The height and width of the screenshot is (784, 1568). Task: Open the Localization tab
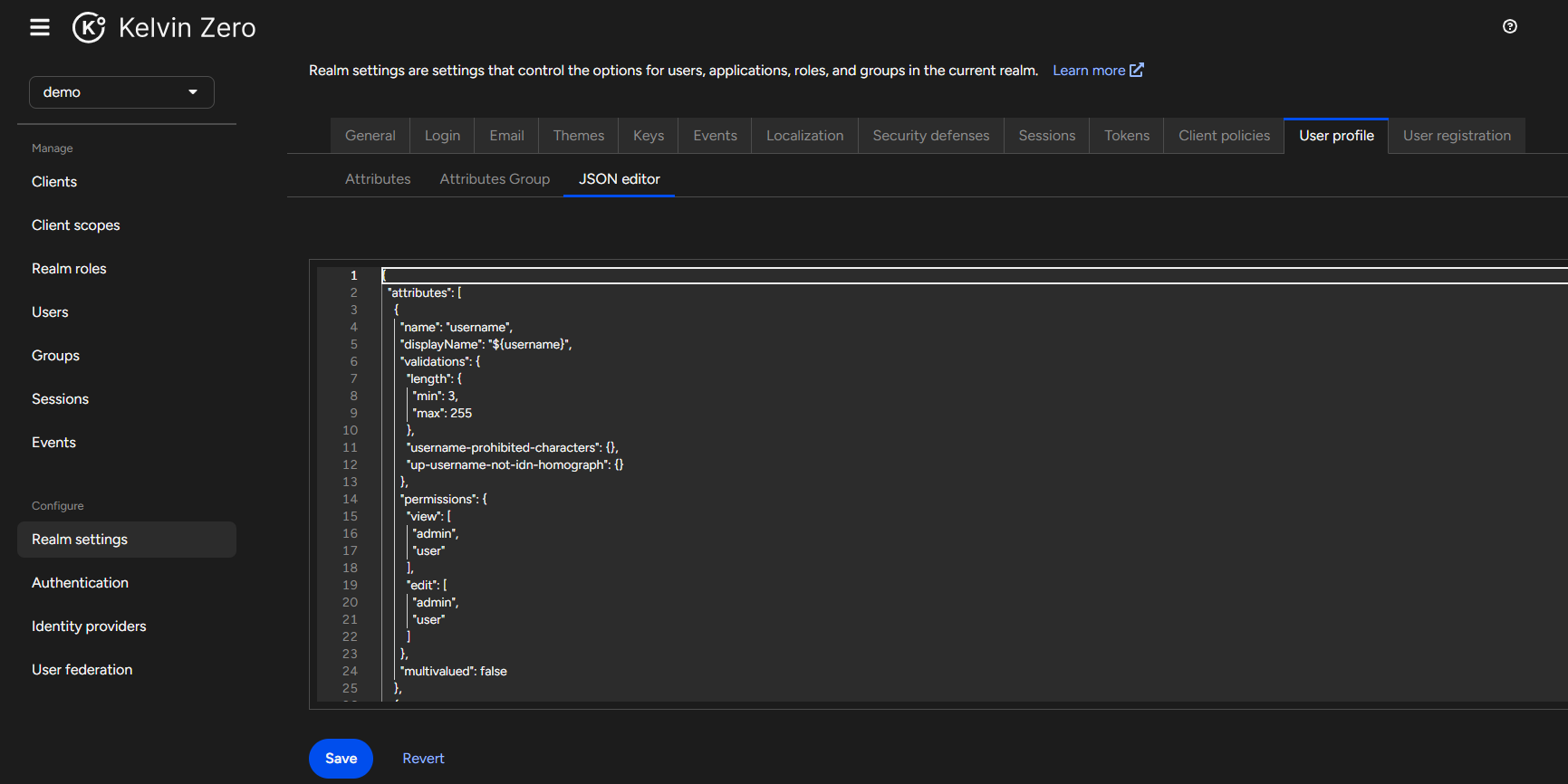coord(805,136)
